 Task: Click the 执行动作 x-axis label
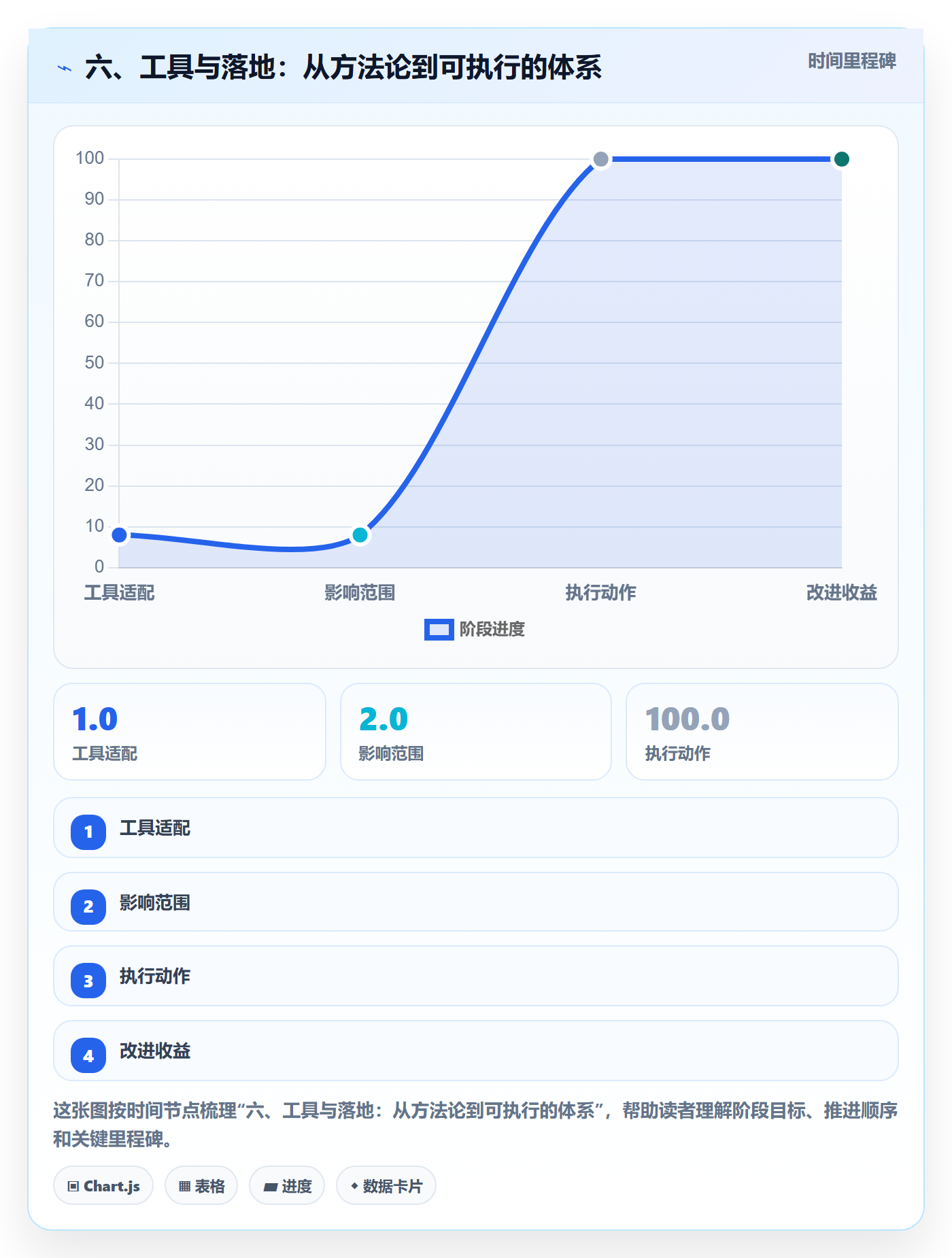point(601,593)
